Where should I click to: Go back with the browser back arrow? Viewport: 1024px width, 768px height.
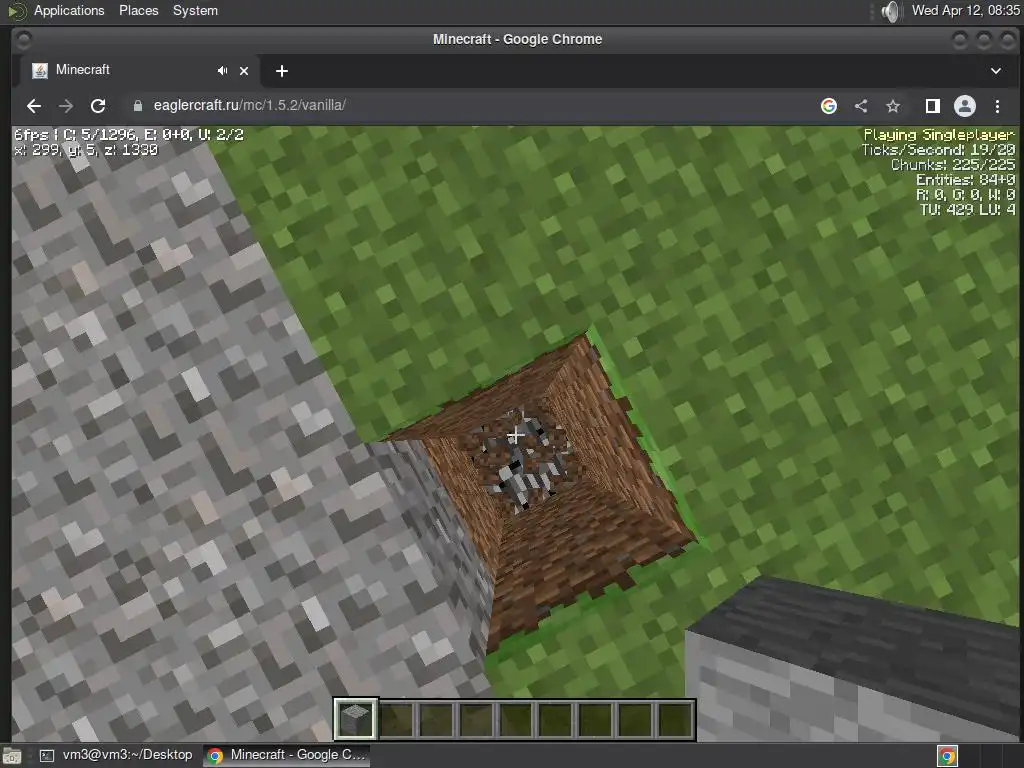[x=34, y=106]
